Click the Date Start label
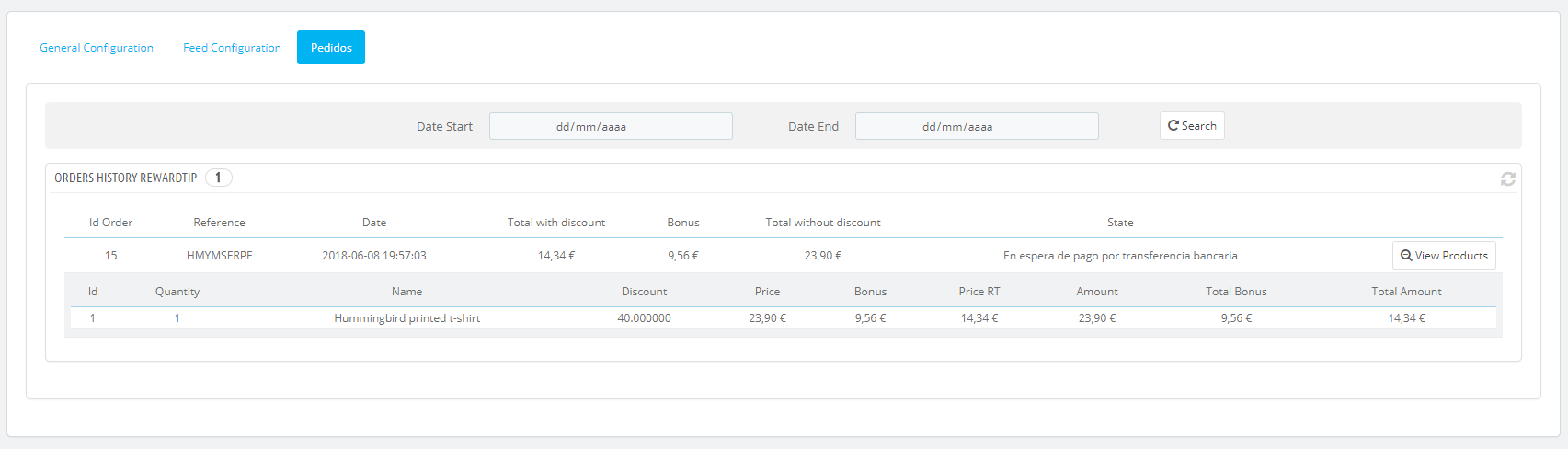Viewport: 1568px width, 449px height. tap(444, 127)
